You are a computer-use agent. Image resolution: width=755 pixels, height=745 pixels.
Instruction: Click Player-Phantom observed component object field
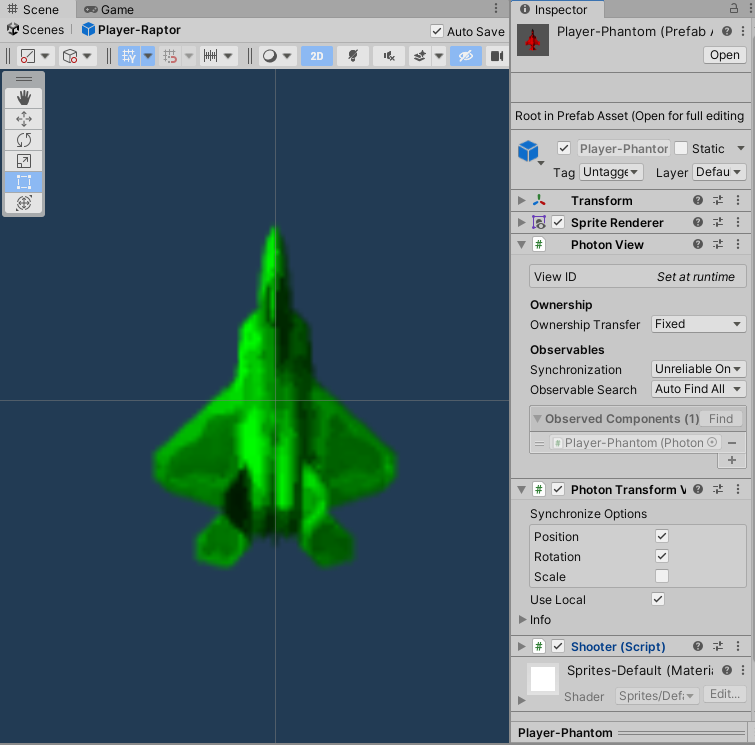pos(635,443)
